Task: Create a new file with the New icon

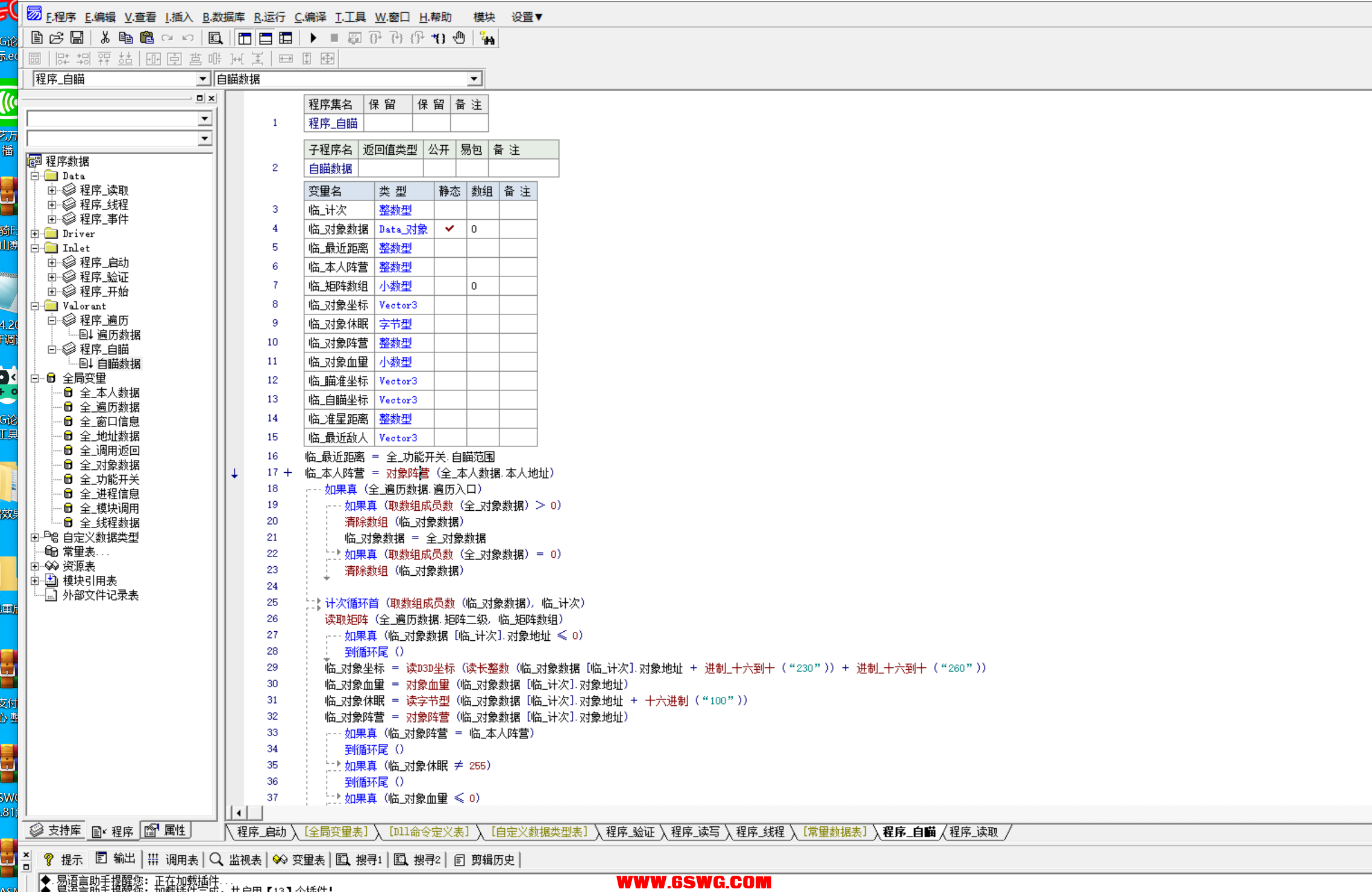Action: tap(37, 38)
